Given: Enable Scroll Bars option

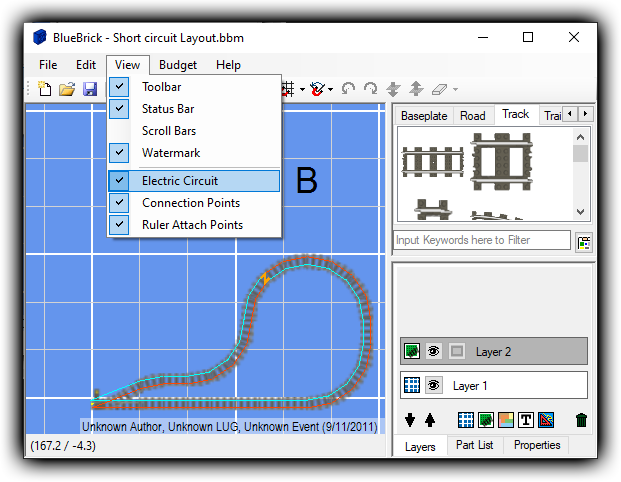Looking at the screenshot, I should coord(194,131).
